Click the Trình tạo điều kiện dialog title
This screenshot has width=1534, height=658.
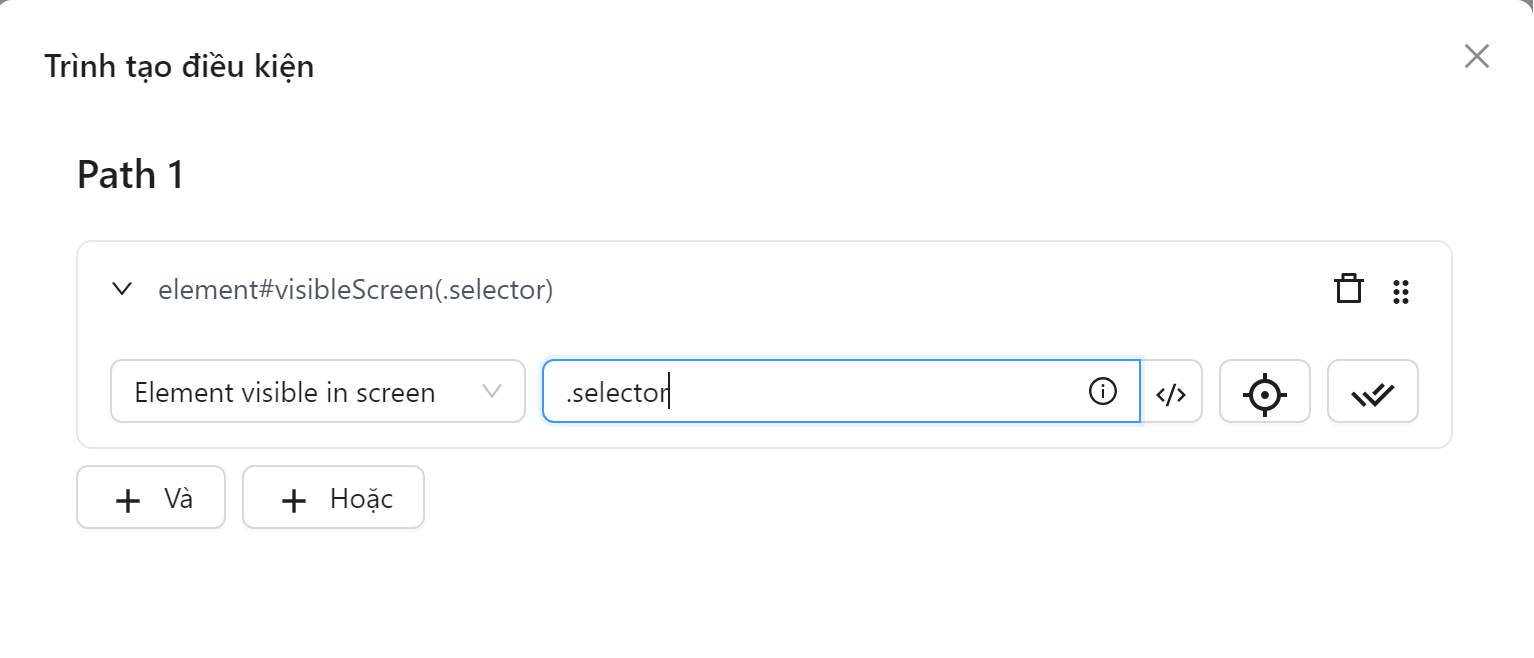pos(178,66)
